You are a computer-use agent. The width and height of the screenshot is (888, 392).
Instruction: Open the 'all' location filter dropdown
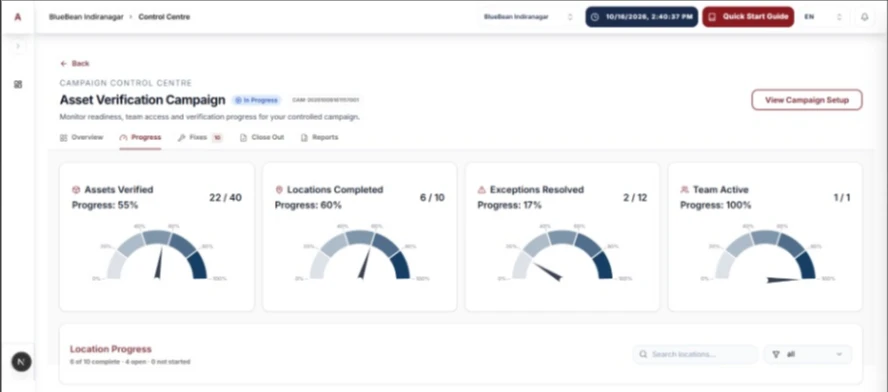[808, 354]
